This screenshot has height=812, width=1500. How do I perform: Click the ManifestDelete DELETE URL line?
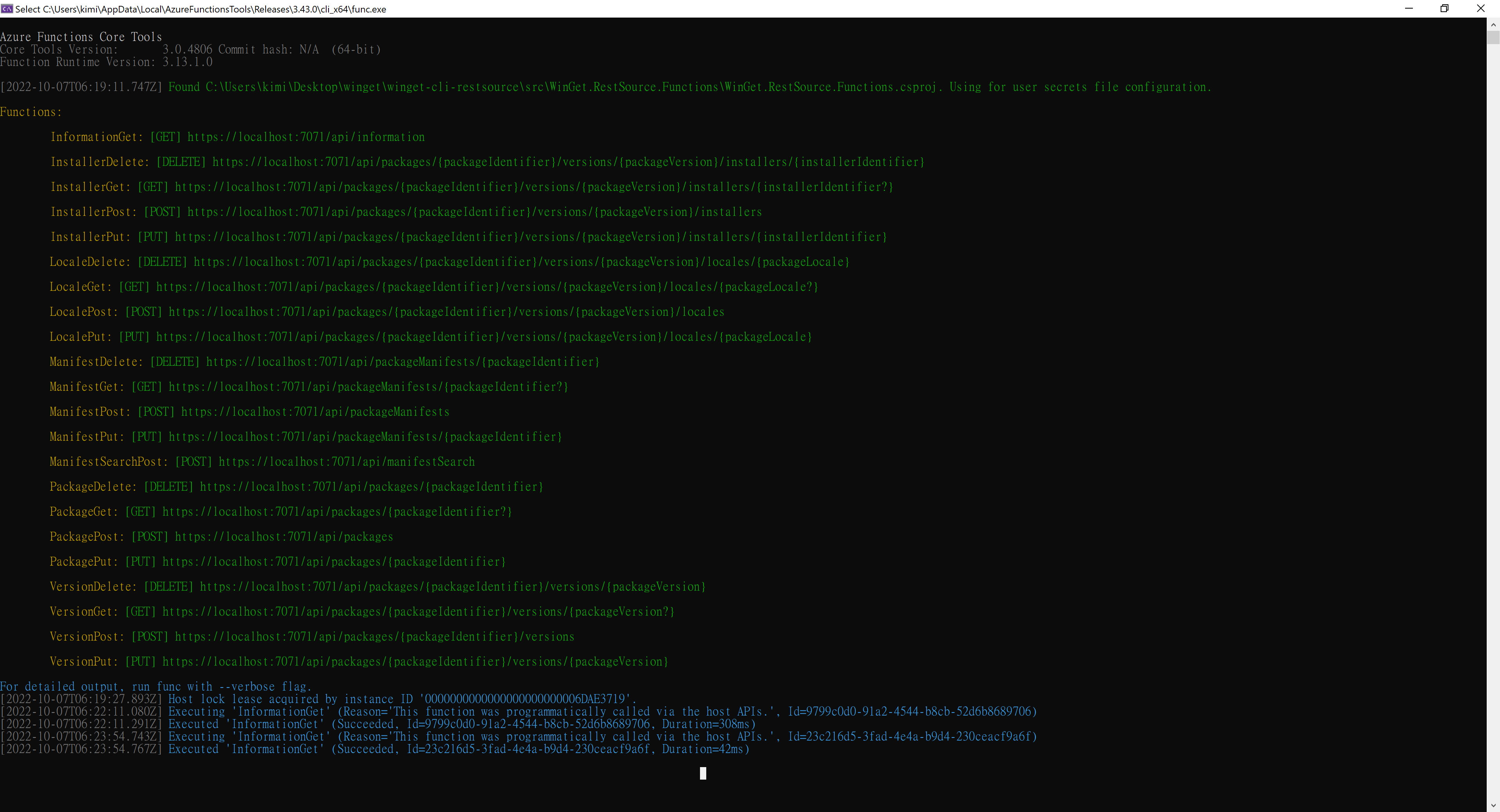pos(325,362)
